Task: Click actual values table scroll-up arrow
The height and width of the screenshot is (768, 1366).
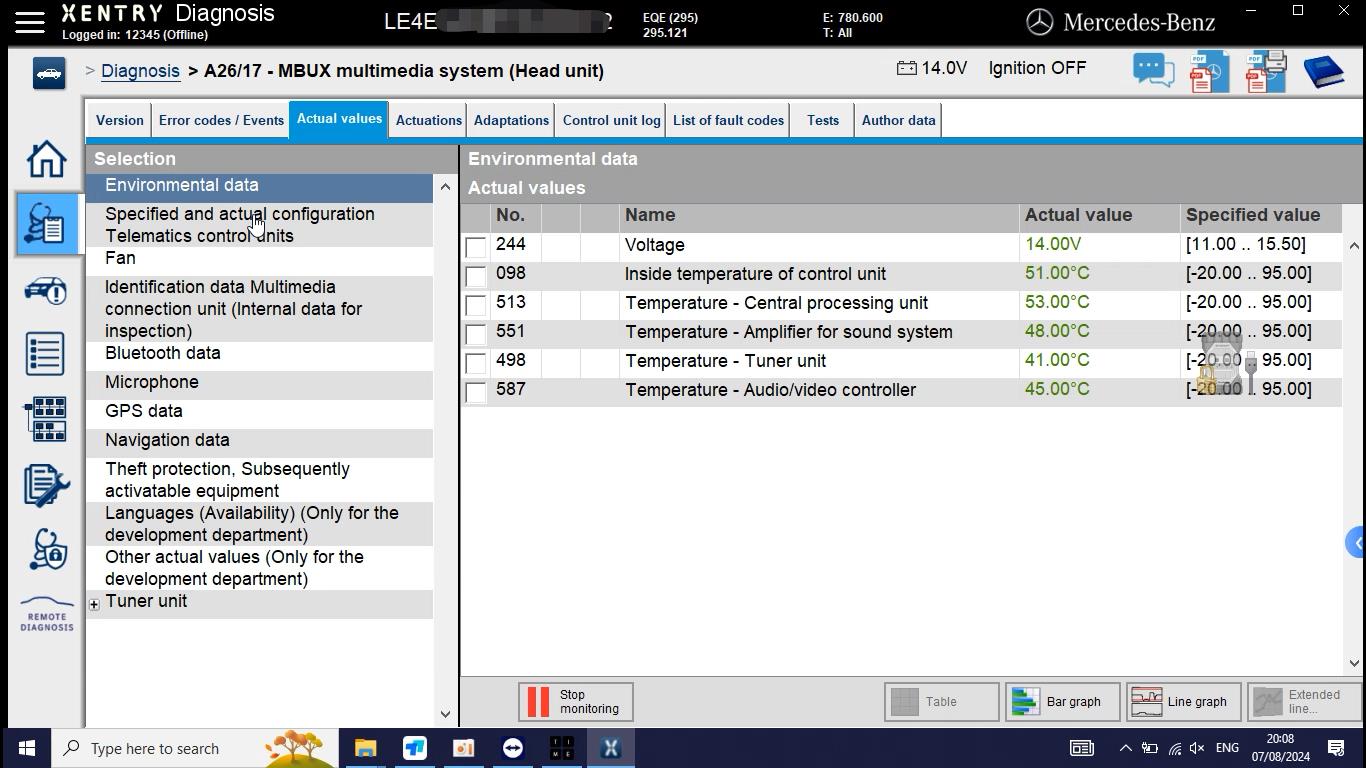Action: point(1354,245)
